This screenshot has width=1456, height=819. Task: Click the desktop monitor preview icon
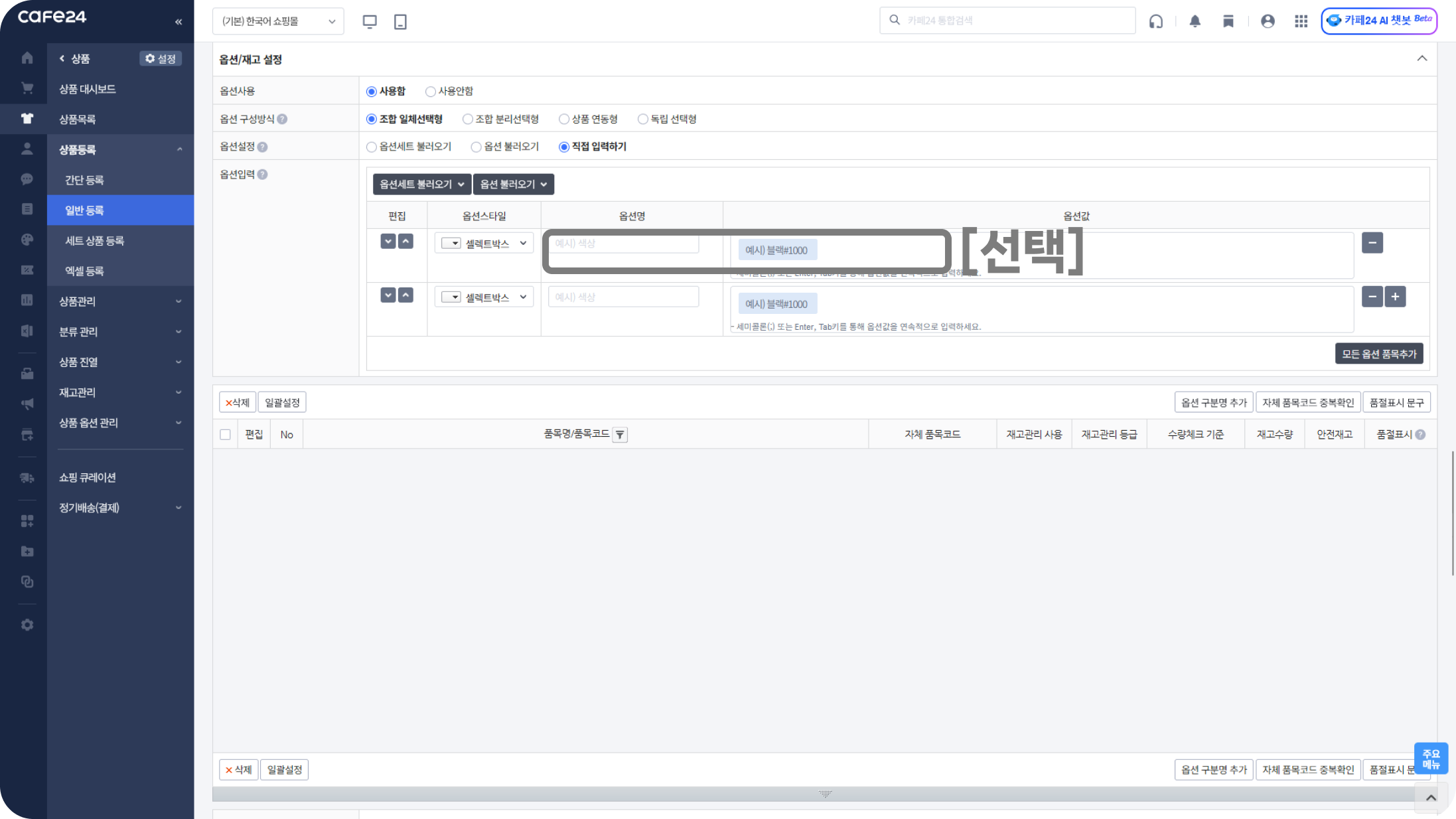coord(370,21)
